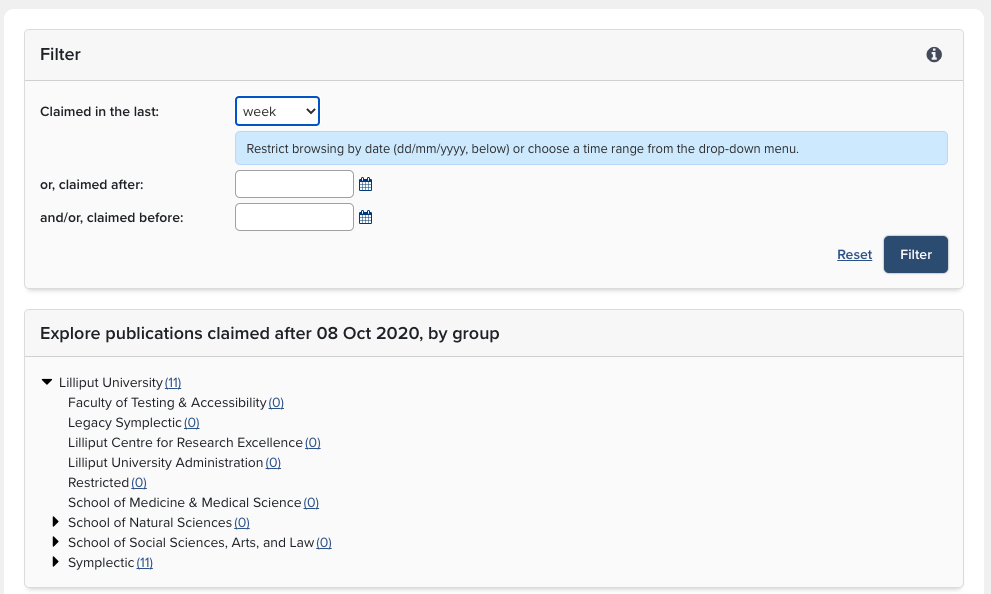Open the 'Claimed in the last' dropdown
Screen dimensions: 991x594
[x=277, y=111]
